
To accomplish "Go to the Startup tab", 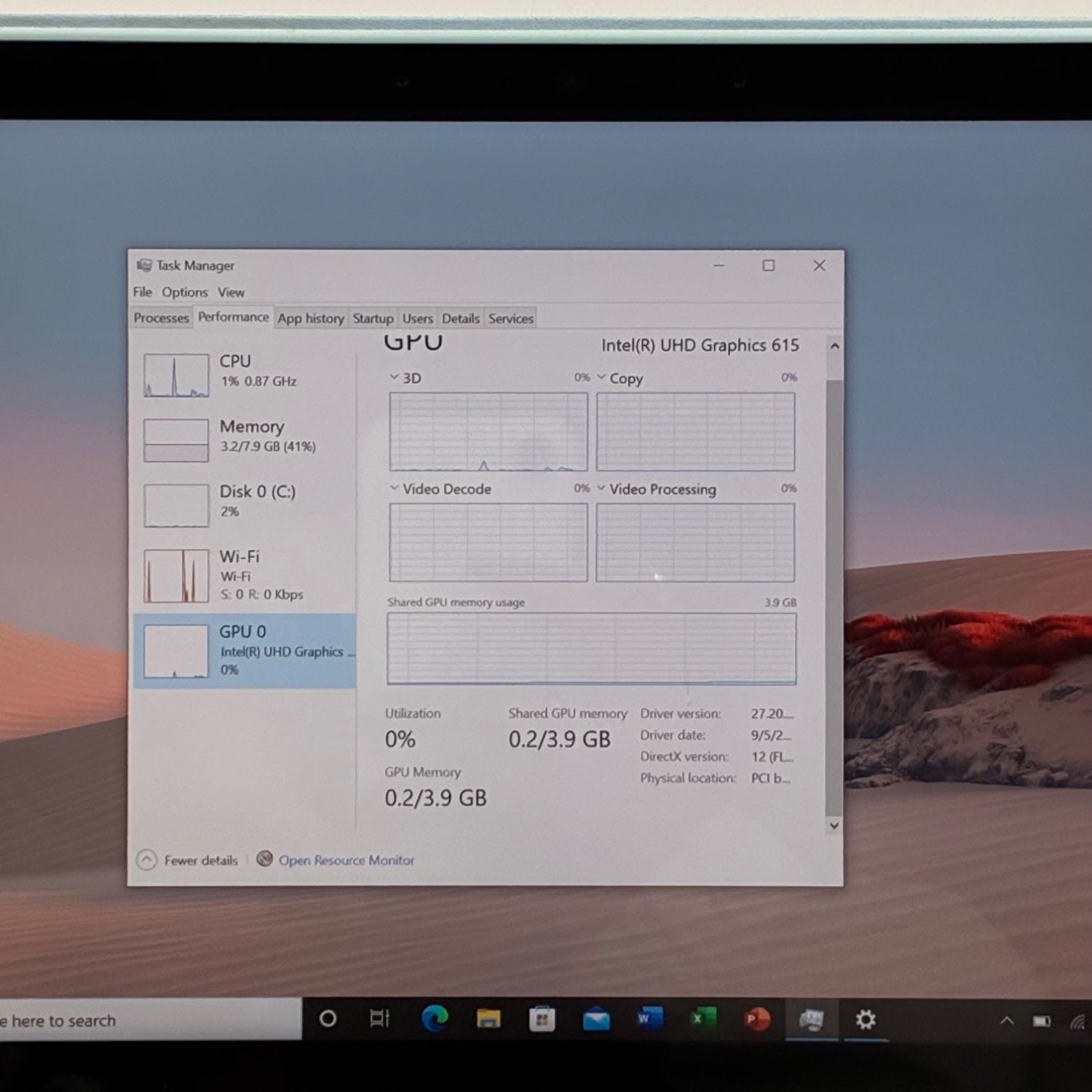I will 373,318.
